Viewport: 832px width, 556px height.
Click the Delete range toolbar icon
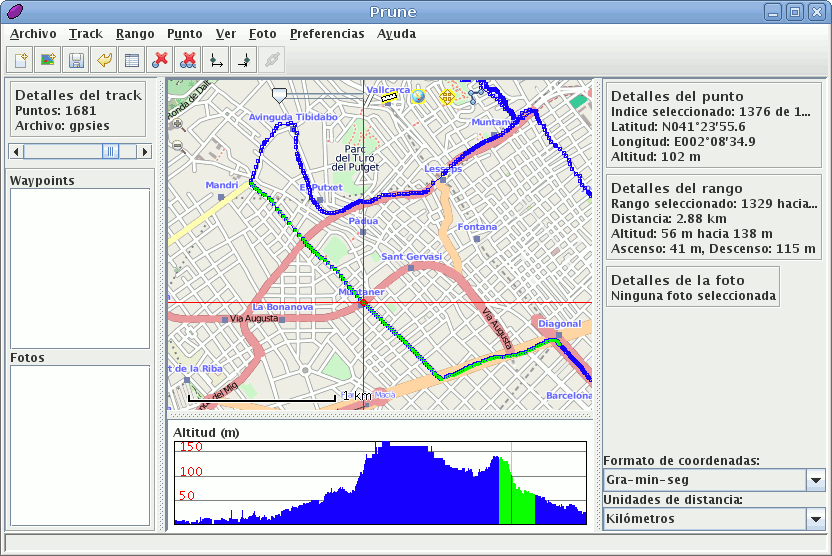pyautogui.click(x=187, y=60)
